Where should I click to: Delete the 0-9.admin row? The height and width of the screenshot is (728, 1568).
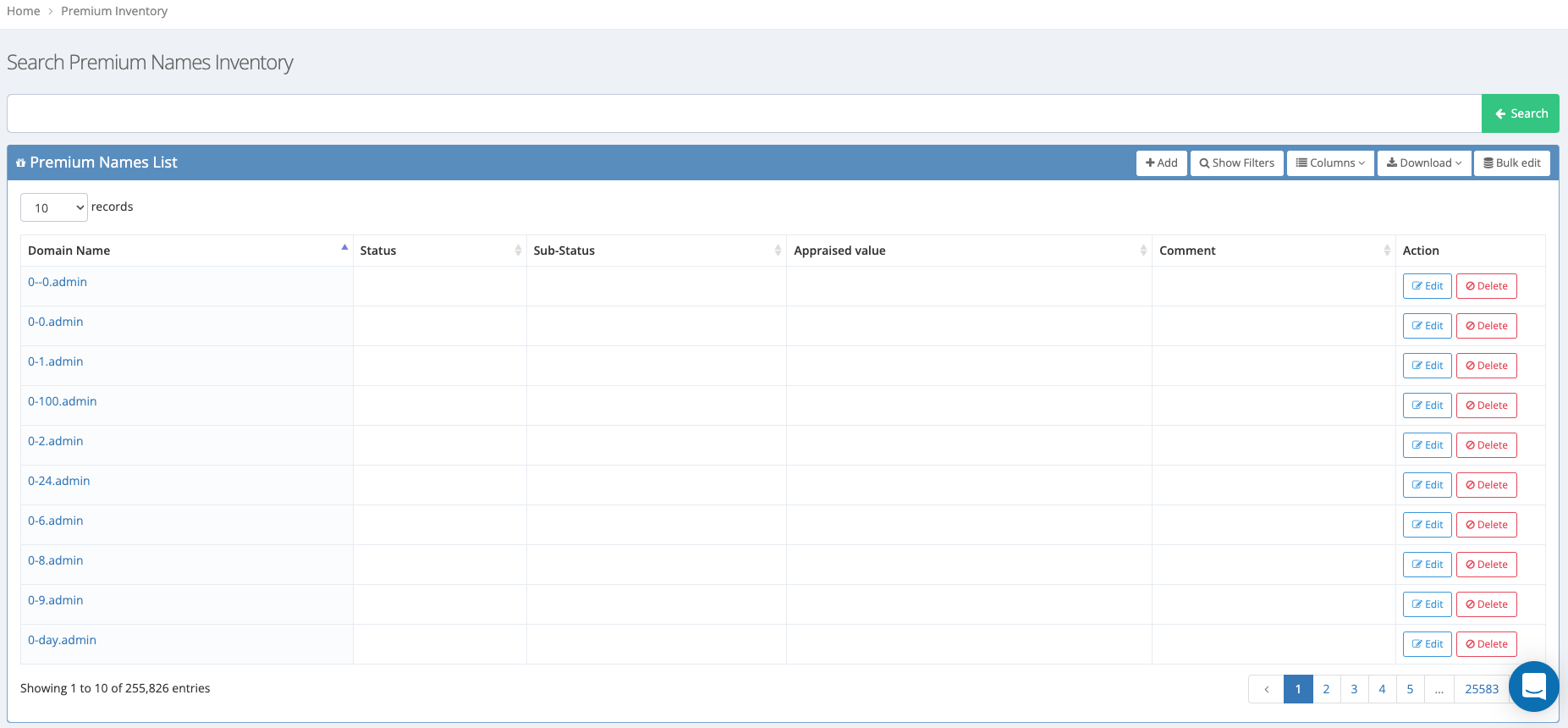point(1486,604)
